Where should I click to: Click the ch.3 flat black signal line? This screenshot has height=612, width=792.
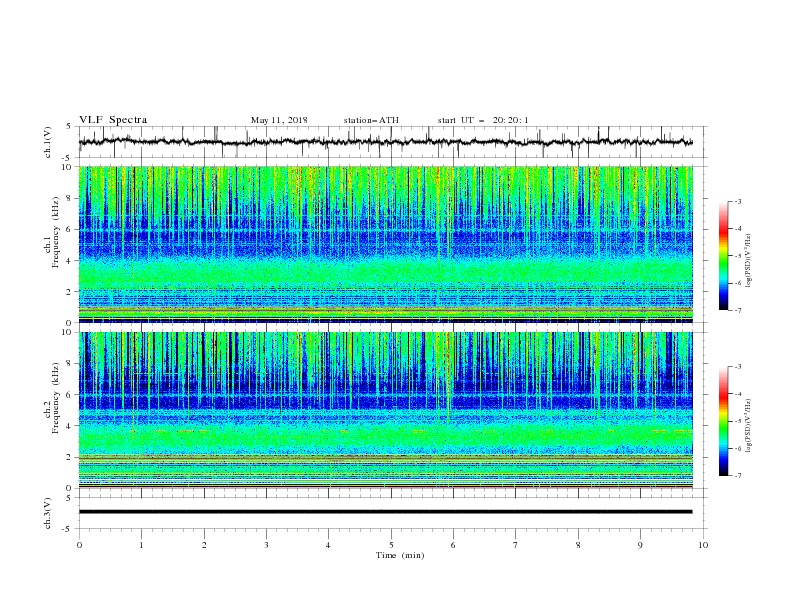click(x=385, y=512)
